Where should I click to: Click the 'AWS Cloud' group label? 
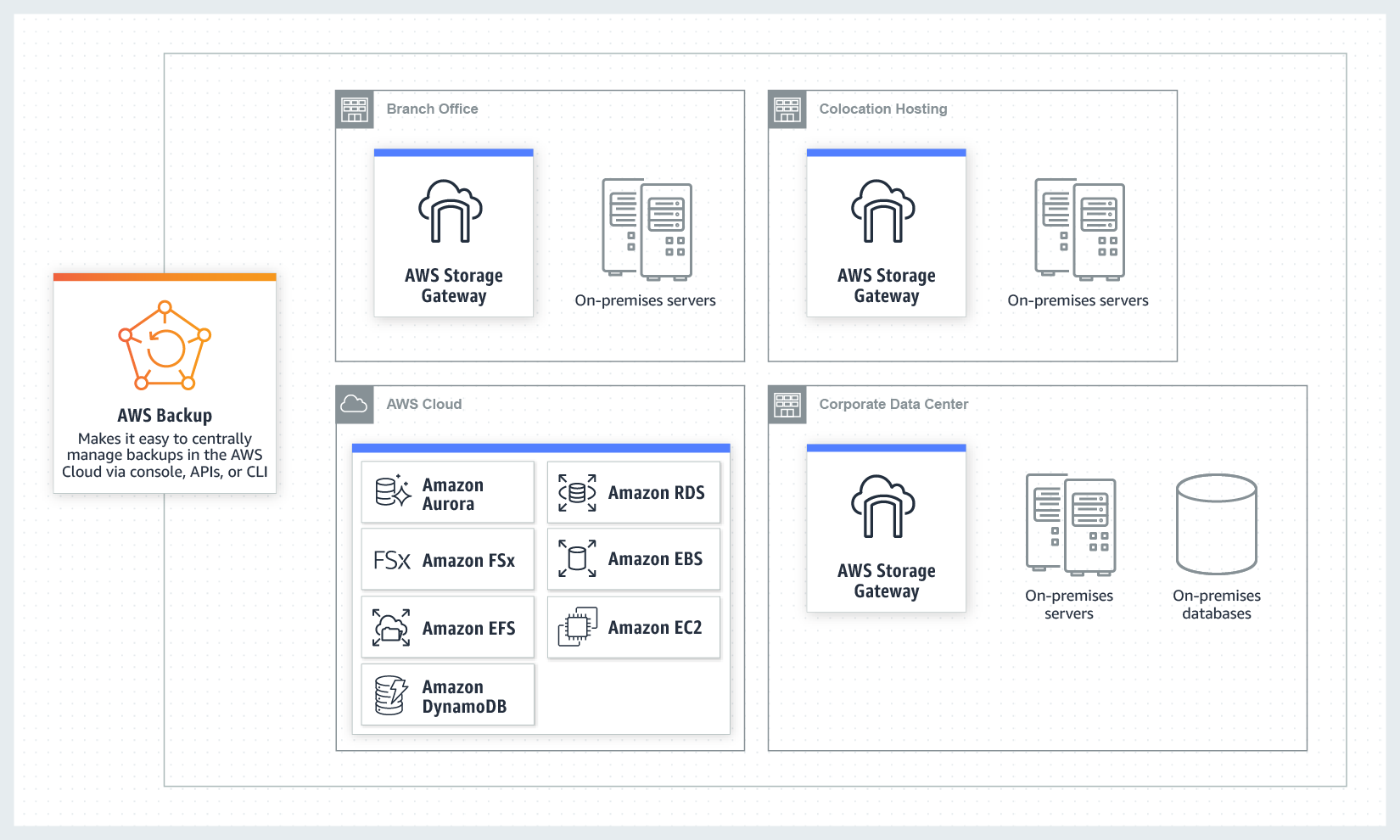coord(424,405)
